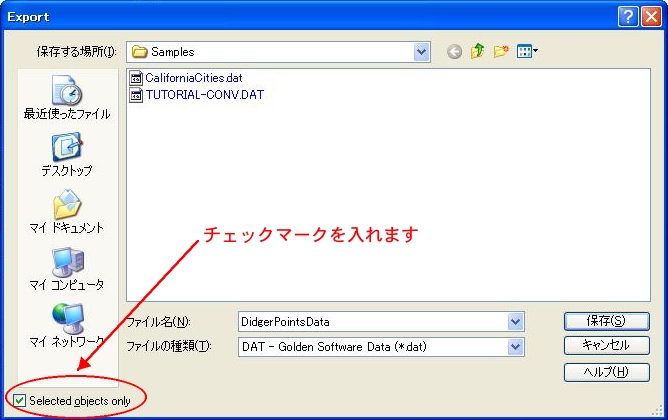Viewport: 668px width, 420px height.
Task: Open My Network (マイ ネットワーク)
Action: tap(67, 325)
